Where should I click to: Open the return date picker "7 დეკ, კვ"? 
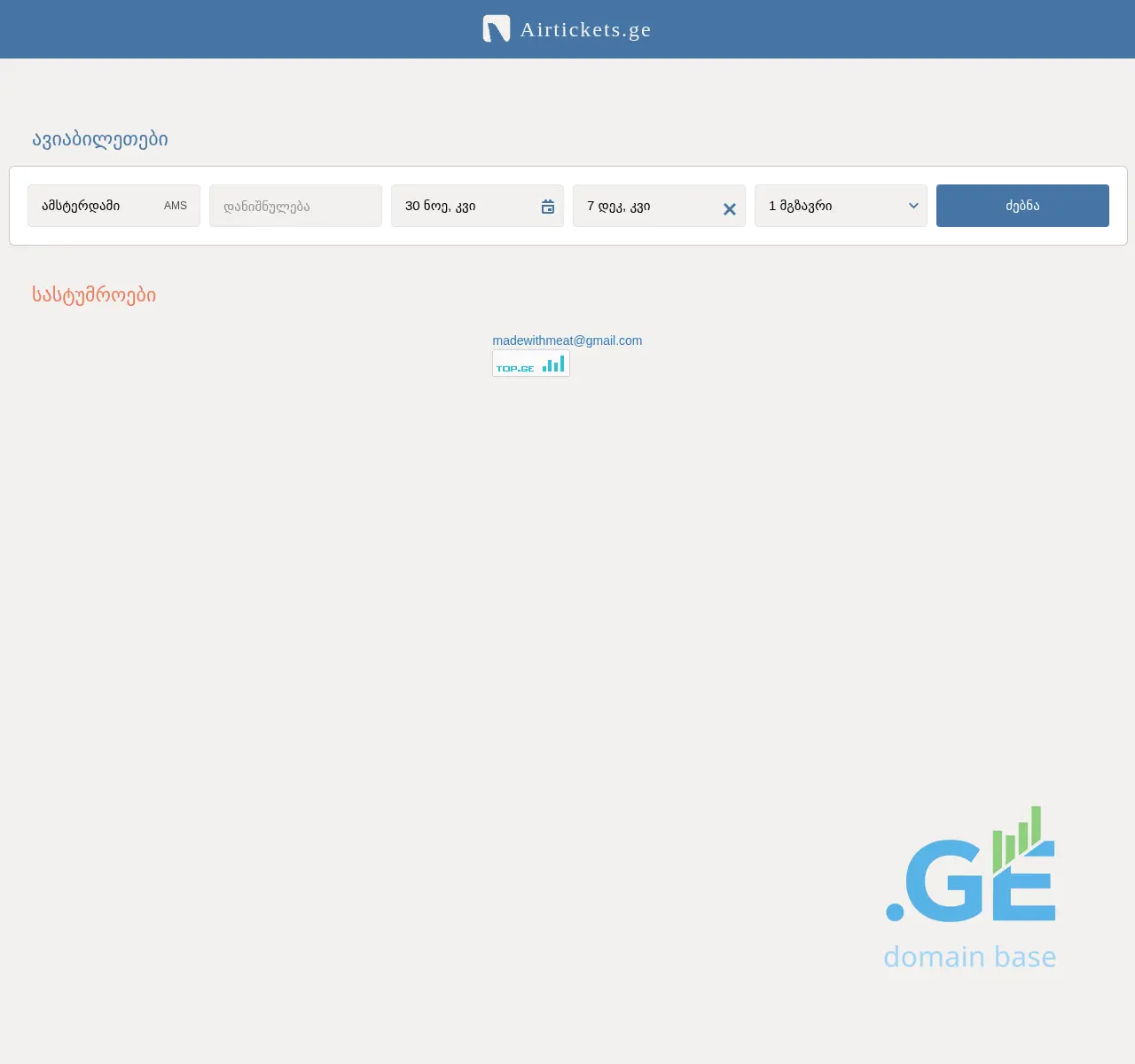647,206
